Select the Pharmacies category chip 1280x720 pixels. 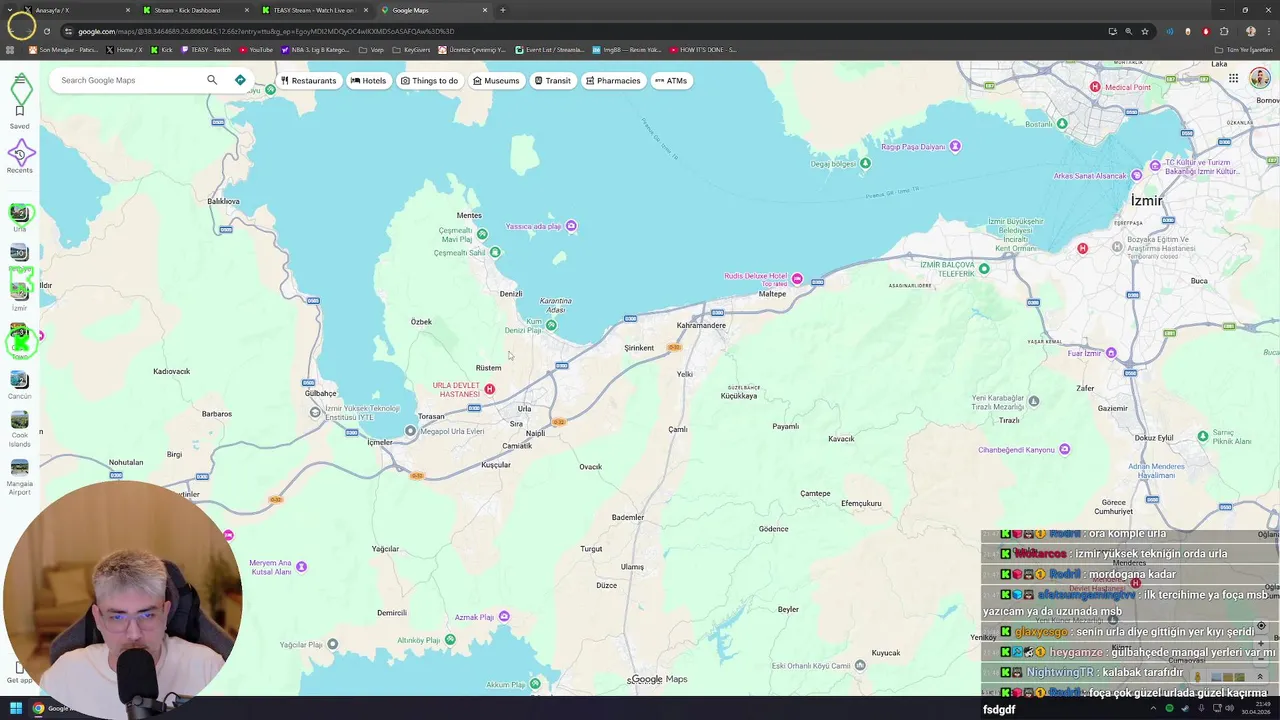[x=613, y=80]
